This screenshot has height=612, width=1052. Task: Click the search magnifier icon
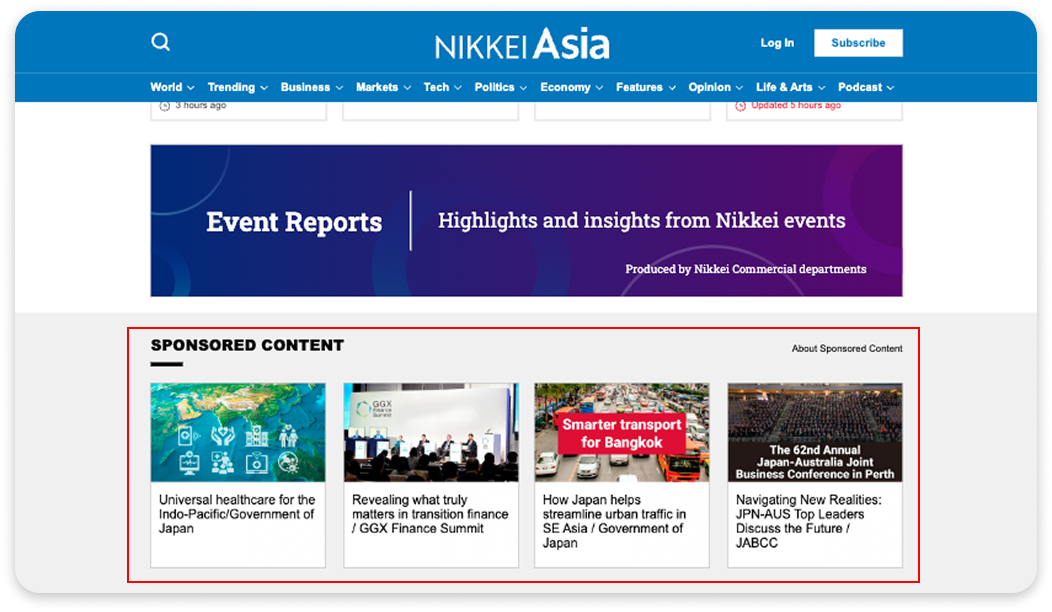160,42
